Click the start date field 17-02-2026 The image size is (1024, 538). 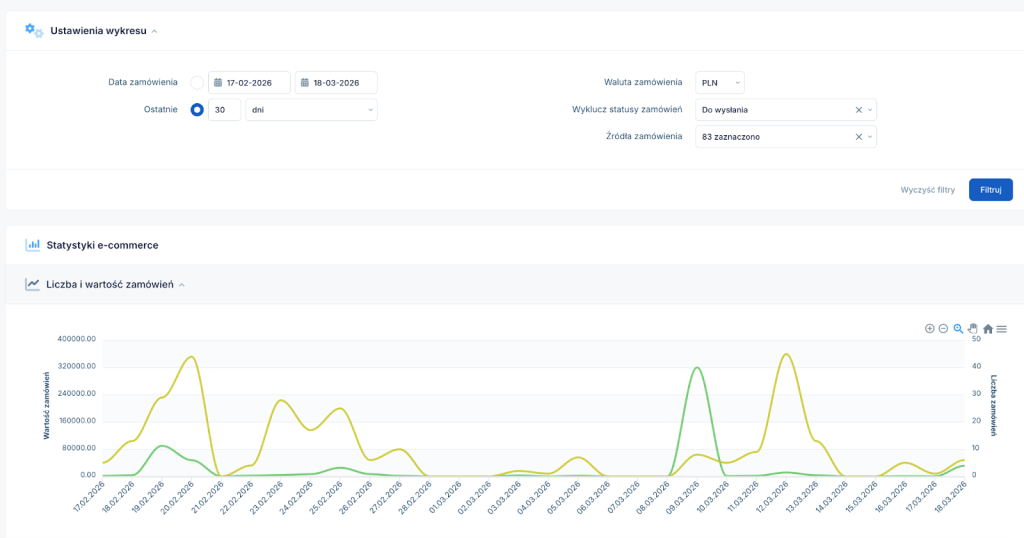point(249,83)
